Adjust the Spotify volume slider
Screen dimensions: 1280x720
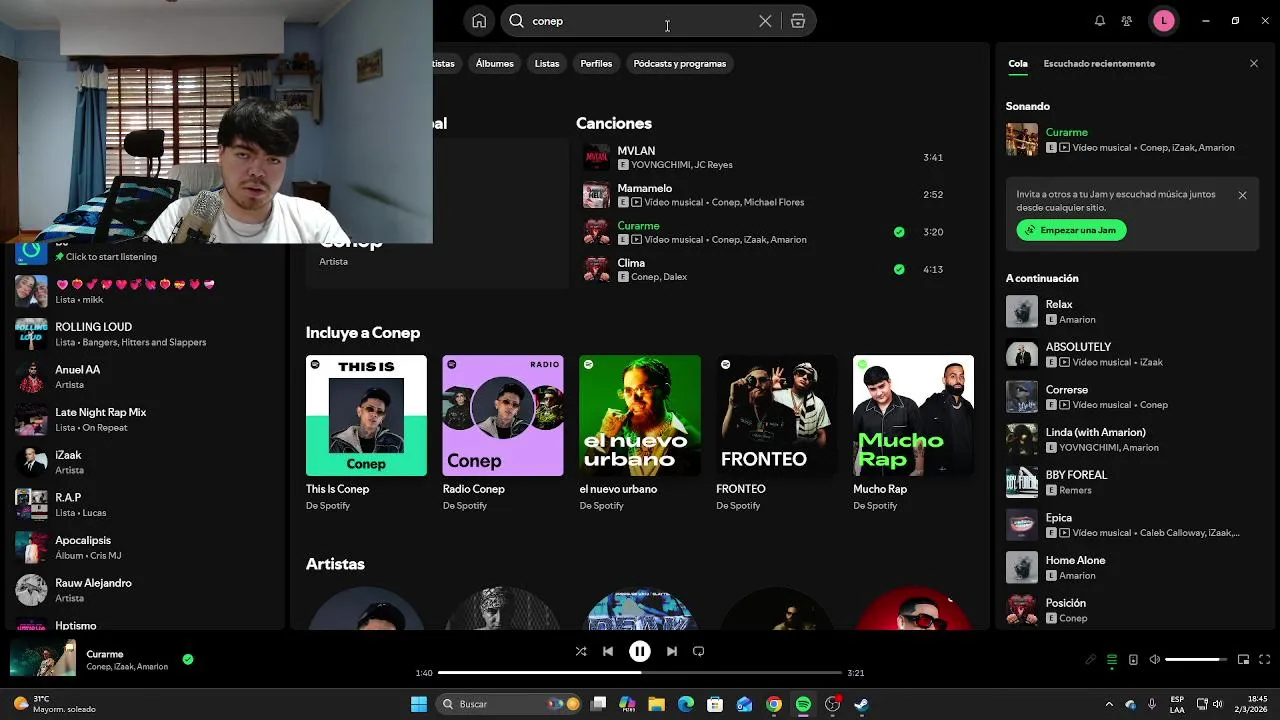[1197, 660]
